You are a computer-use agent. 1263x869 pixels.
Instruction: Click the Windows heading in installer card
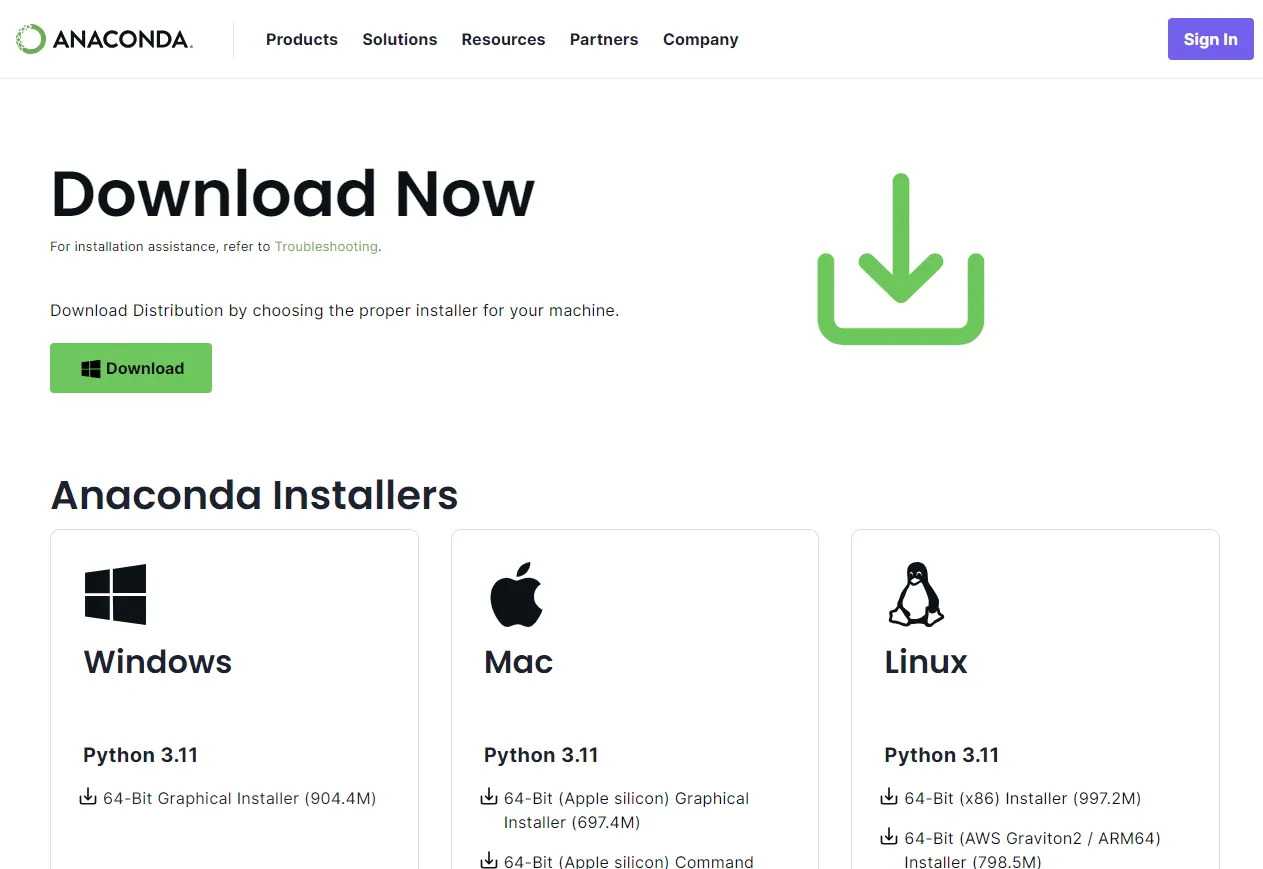click(x=158, y=662)
